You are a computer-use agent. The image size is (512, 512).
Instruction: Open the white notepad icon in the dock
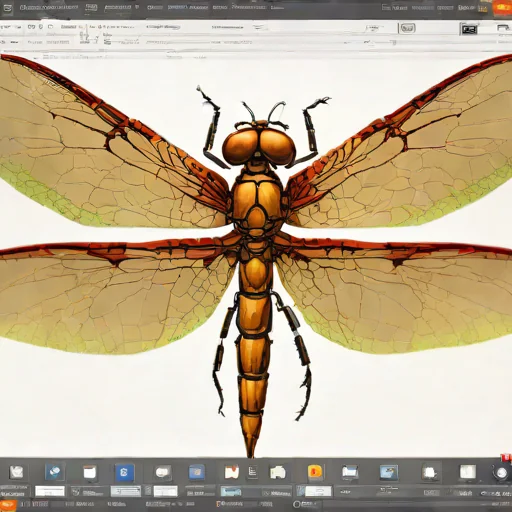point(90,472)
